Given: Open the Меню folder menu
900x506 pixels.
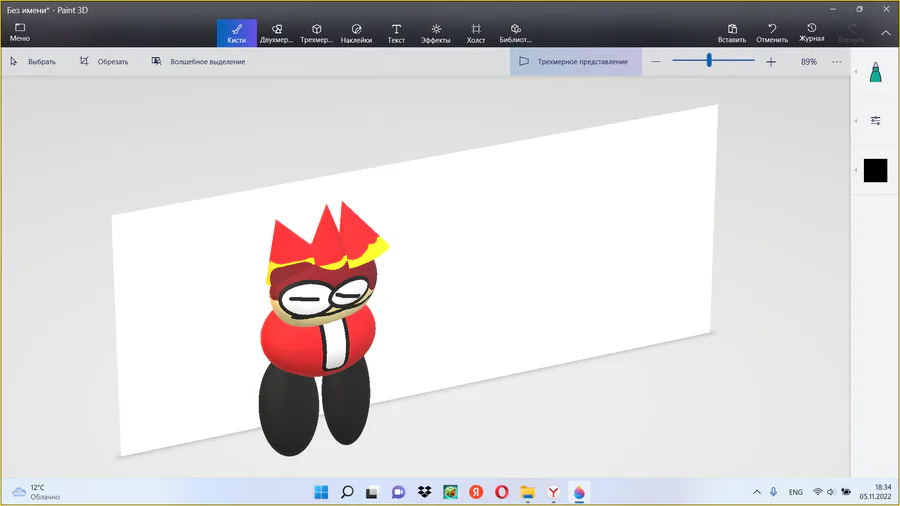Looking at the screenshot, I should [20, 33].
